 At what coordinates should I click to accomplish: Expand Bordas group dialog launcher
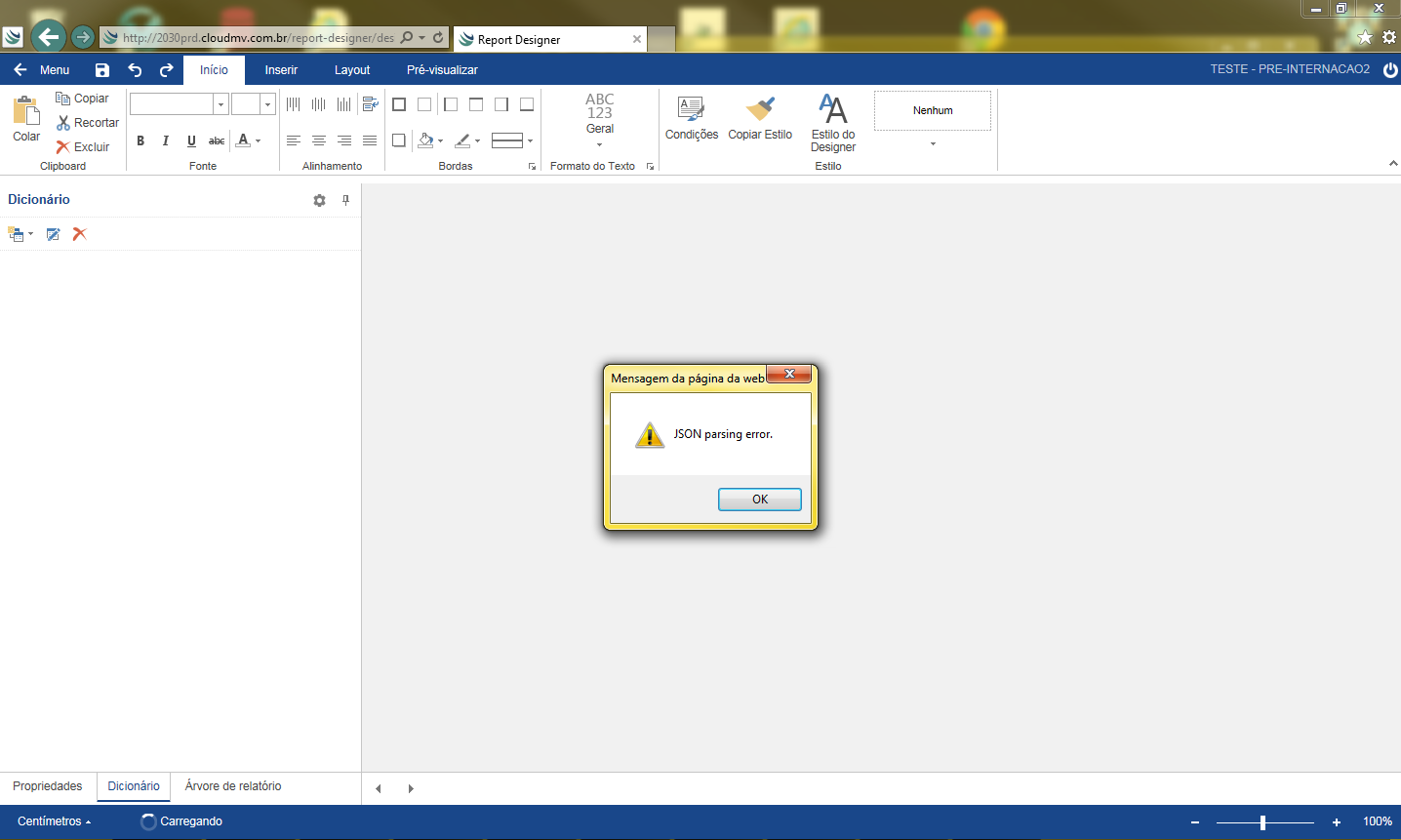point(532,167)
